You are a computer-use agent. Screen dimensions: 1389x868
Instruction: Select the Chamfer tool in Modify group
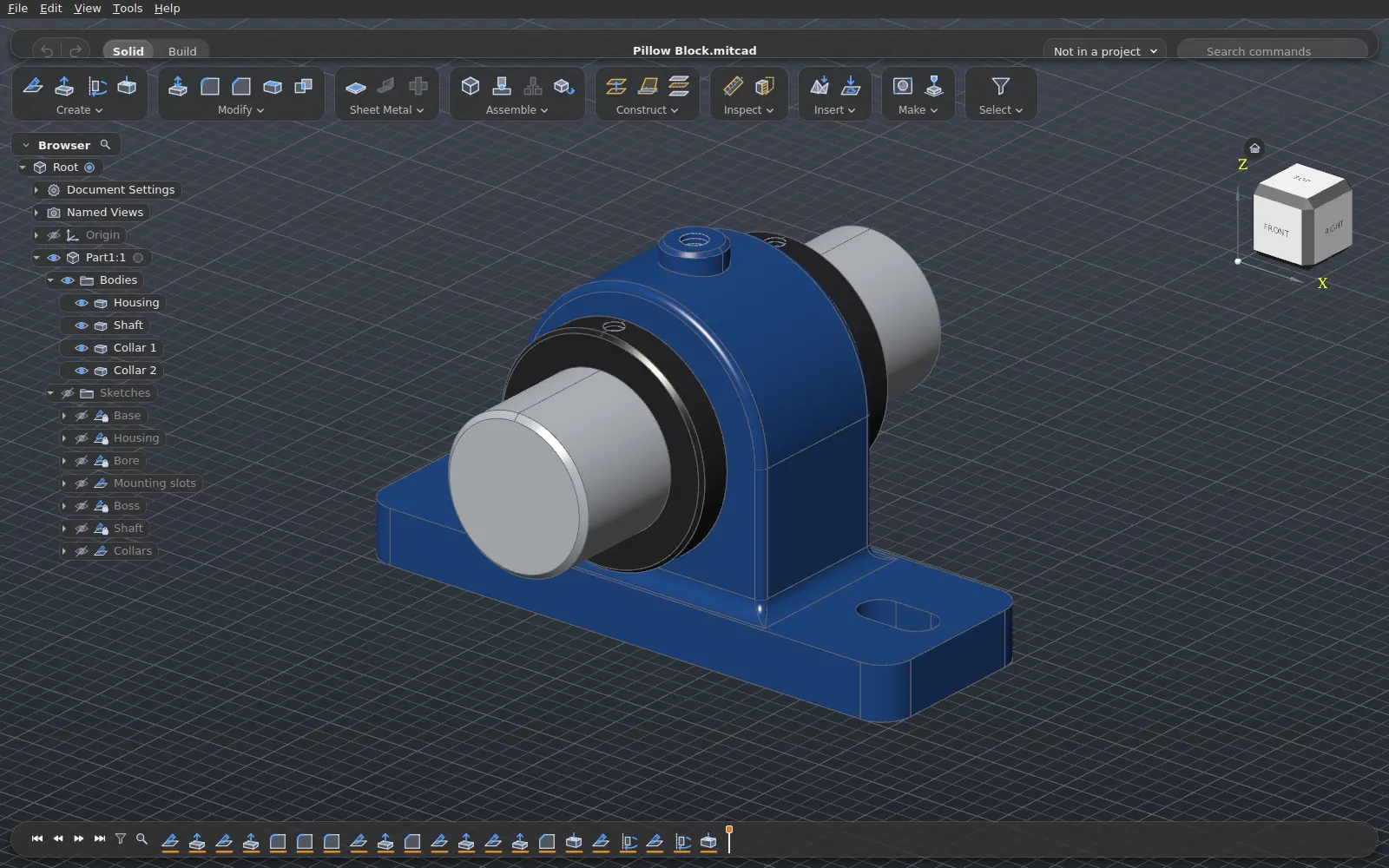click(241, 86)
